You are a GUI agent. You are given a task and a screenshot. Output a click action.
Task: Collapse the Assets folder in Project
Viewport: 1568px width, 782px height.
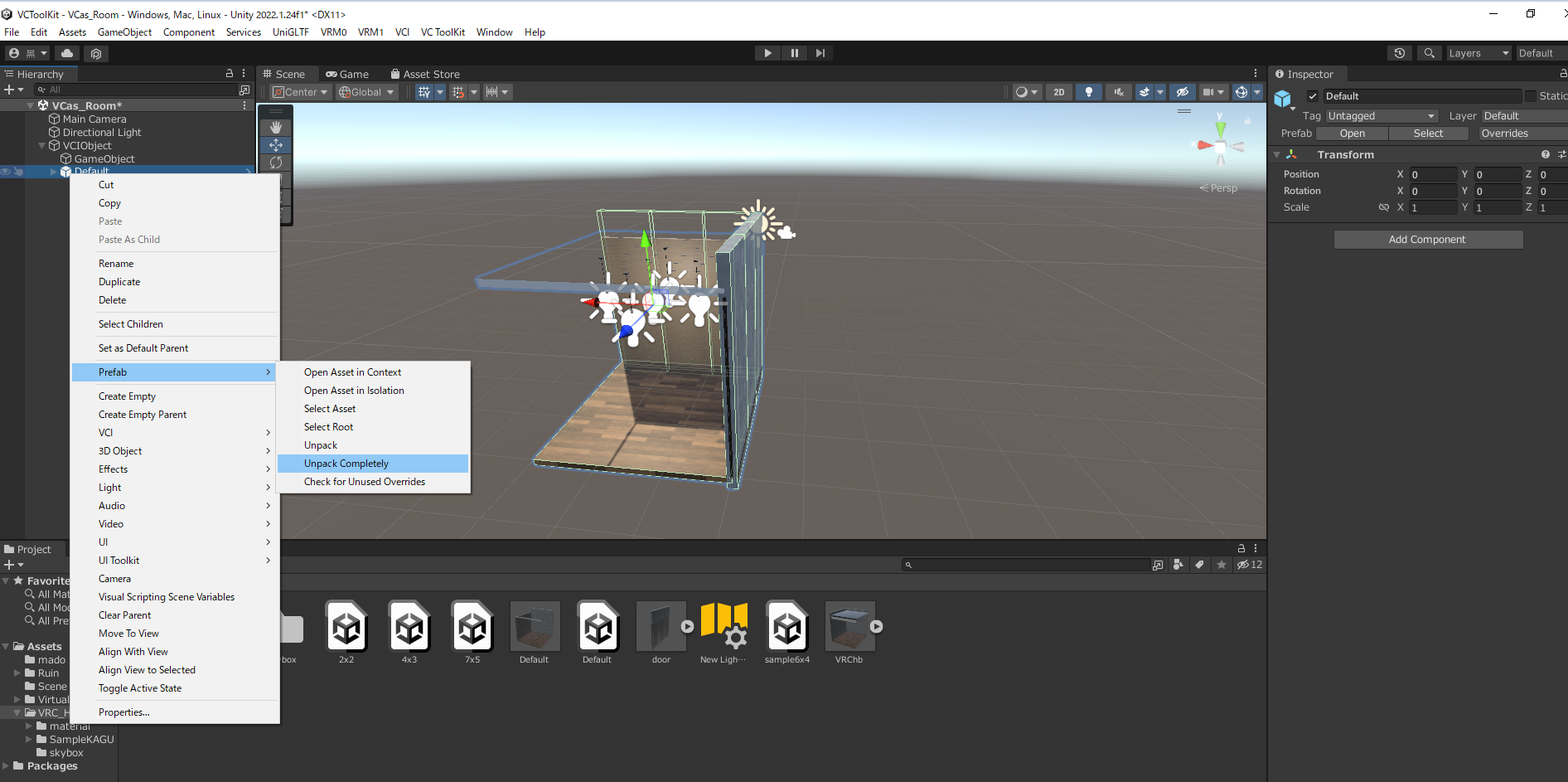(6, 646)
